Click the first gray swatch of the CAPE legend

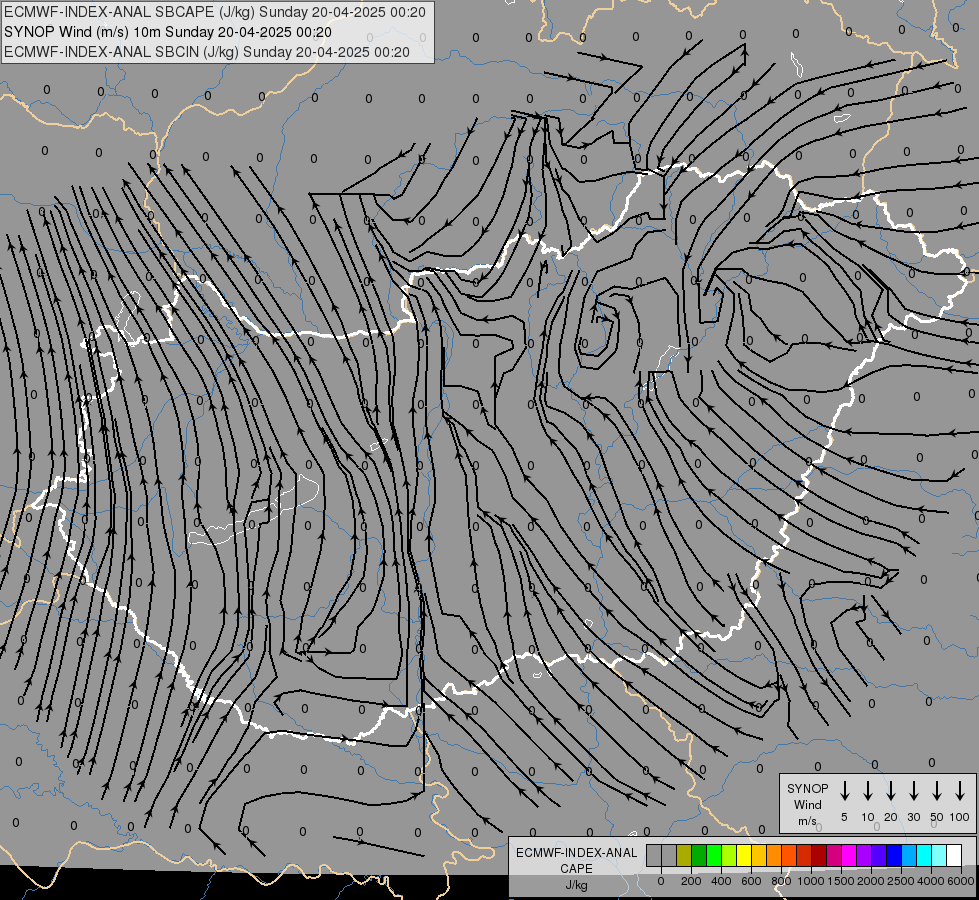654,855
